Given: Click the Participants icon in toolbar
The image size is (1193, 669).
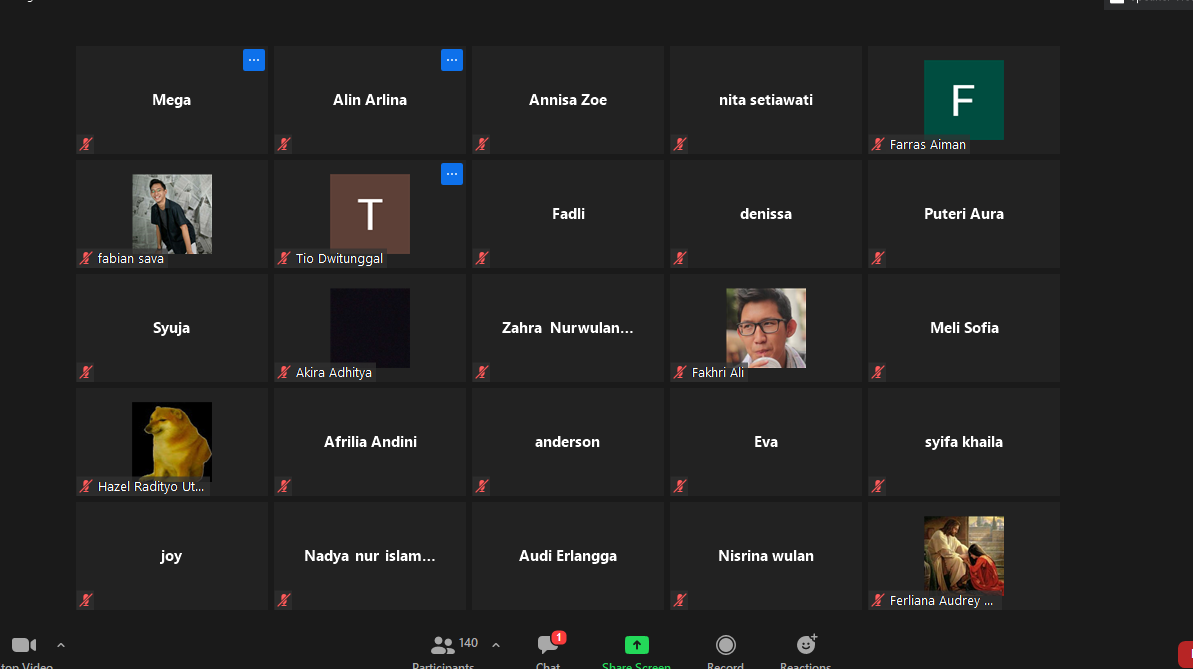Looking at the screenshot, I should pos(442,645).
